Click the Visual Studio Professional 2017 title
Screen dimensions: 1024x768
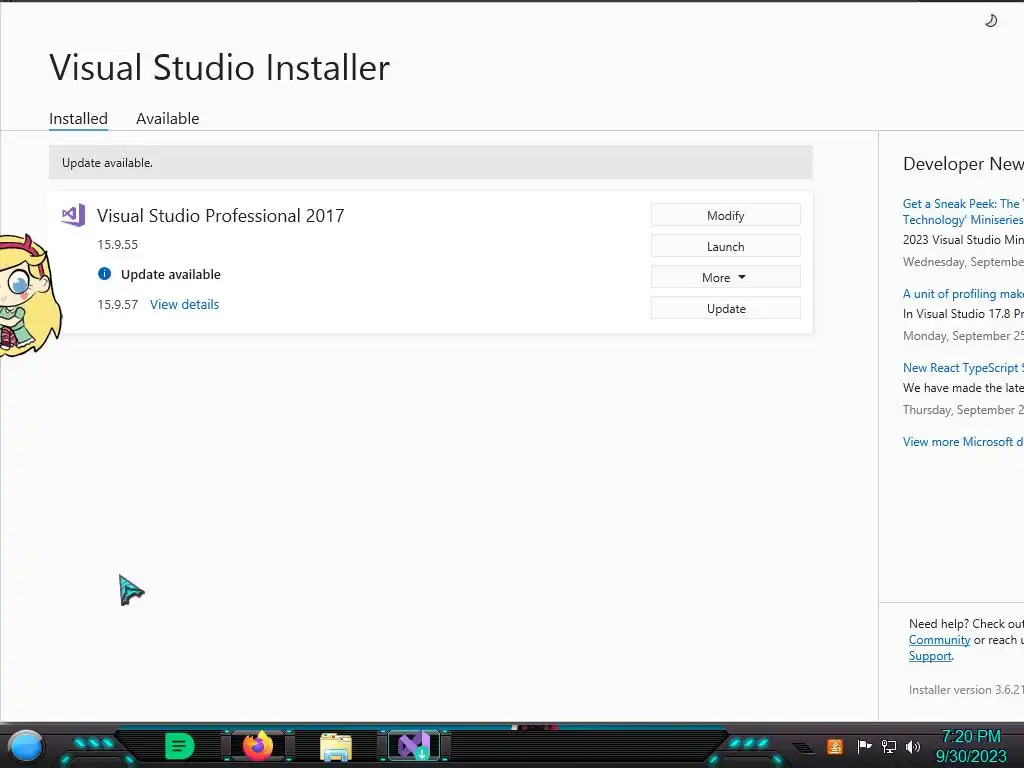point(221,216)
